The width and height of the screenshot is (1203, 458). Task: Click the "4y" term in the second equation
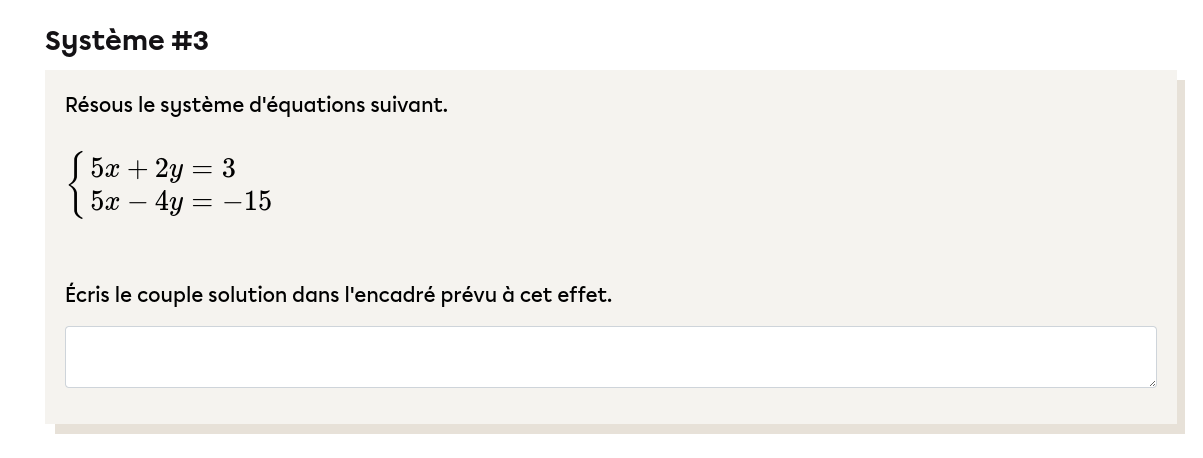click(169, 202)
